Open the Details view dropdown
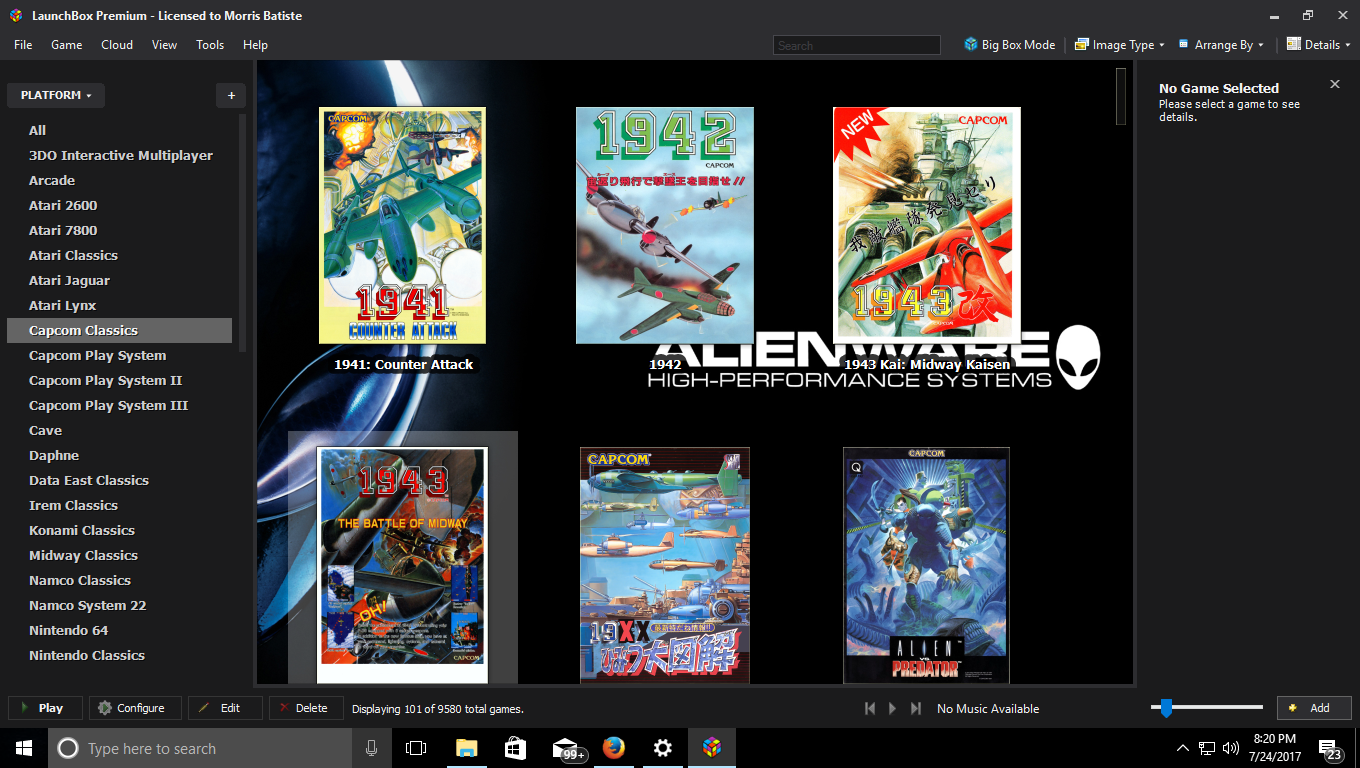The width and height of the screenshot is (1360, 768). click(1318, 45)
